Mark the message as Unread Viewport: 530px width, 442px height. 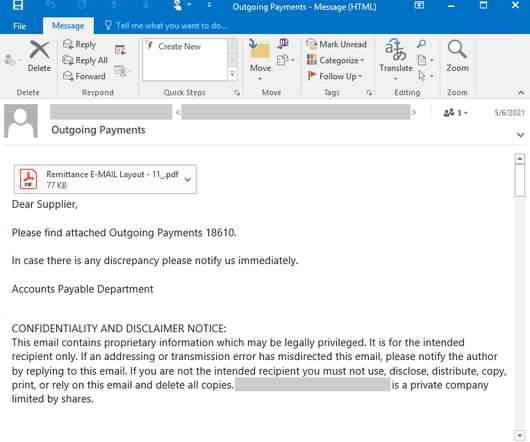click(x=336, y=44)
